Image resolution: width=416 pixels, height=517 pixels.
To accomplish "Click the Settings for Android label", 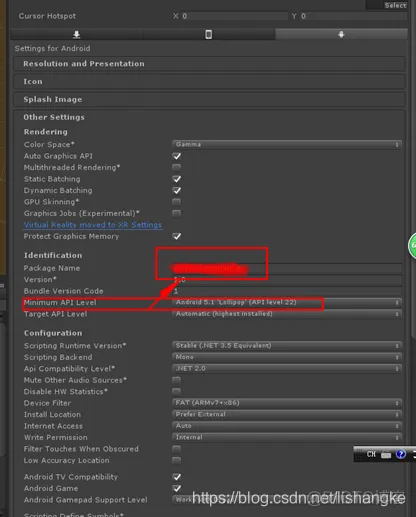I will click(52, 49).
